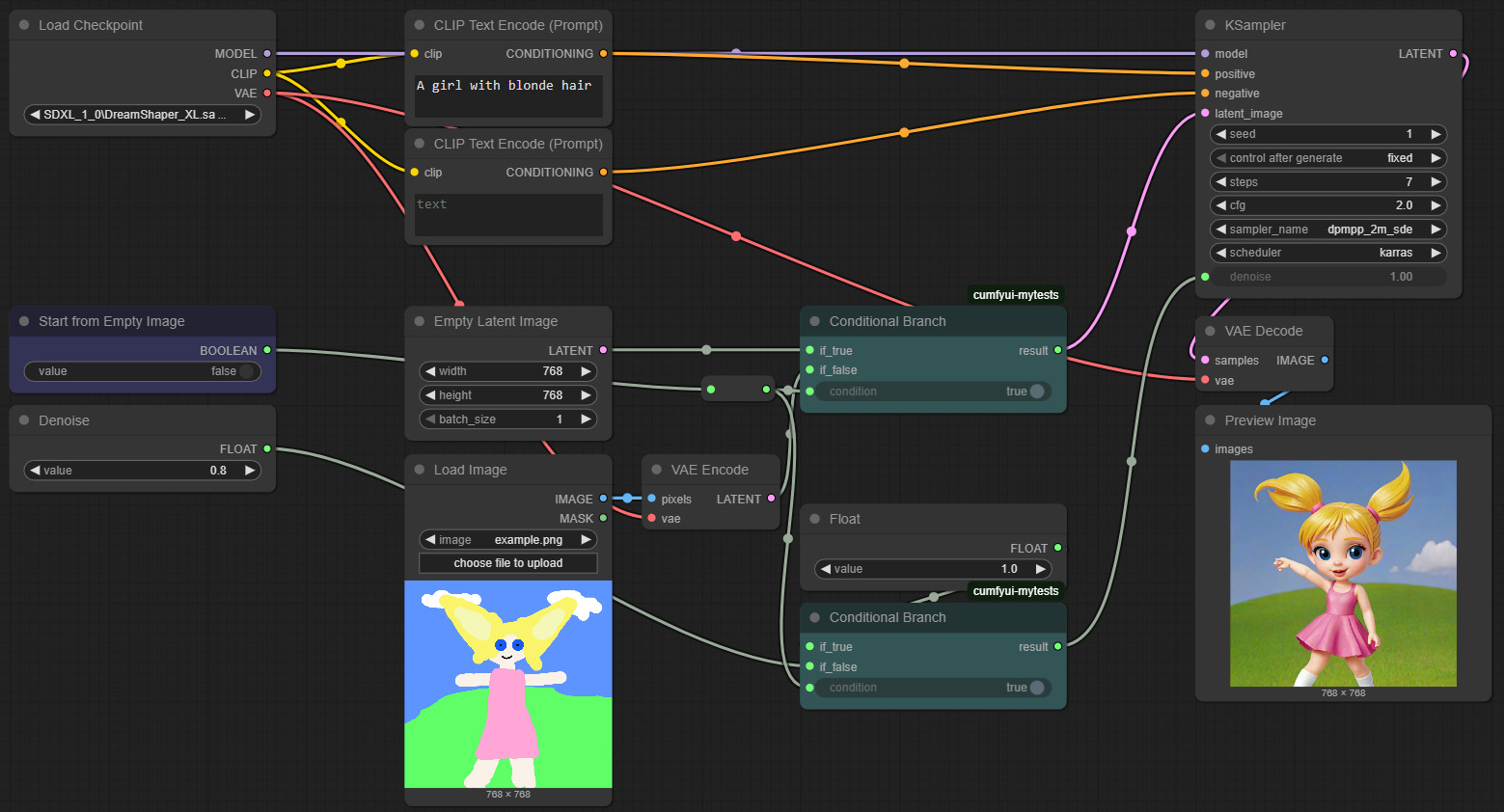Collapse the Float node dot

(815, 519)
